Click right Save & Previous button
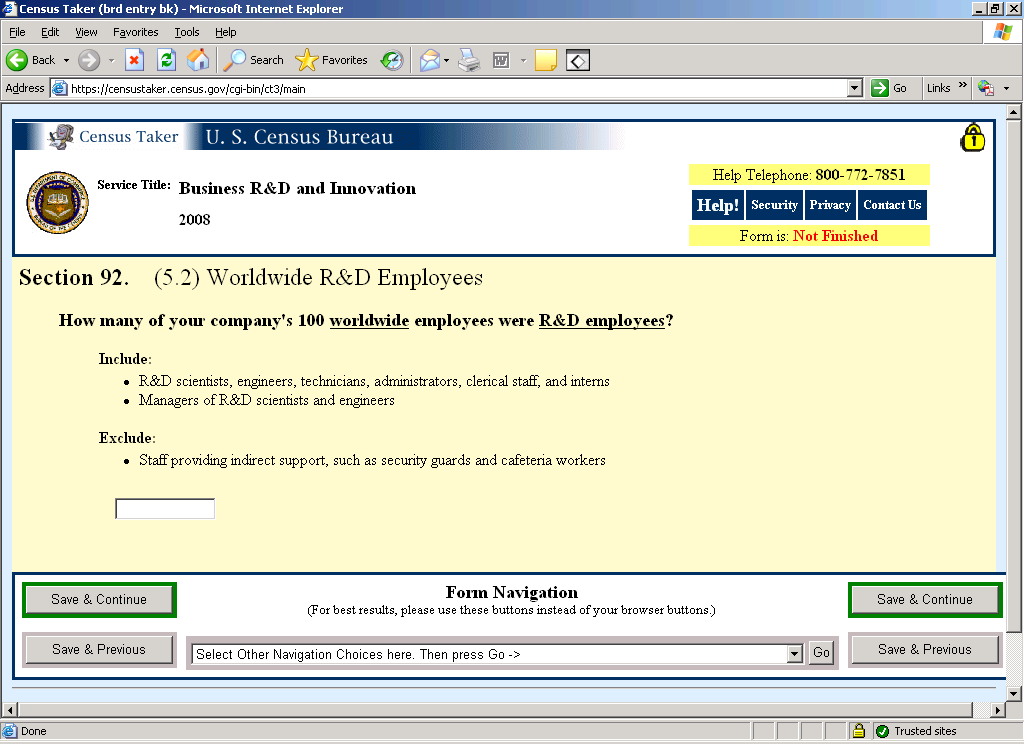The height and width of the screenshot is (744, 1024). pyautogui.click(x=925, y=649)
